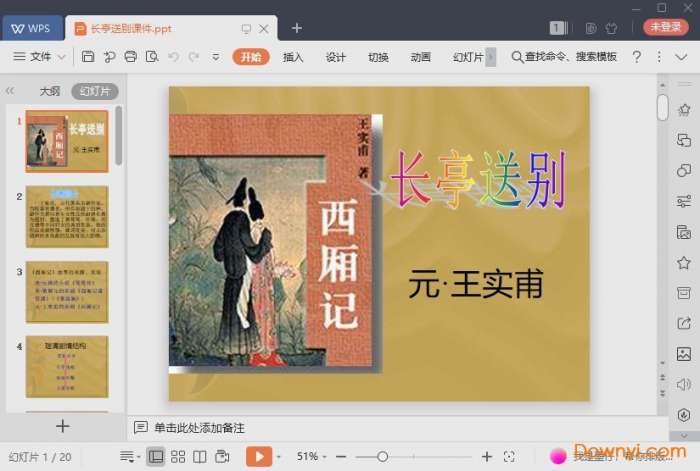Screen dimensions: 700x471
Task: Select slide 1 thumbnail
Action: coord(67,141)
